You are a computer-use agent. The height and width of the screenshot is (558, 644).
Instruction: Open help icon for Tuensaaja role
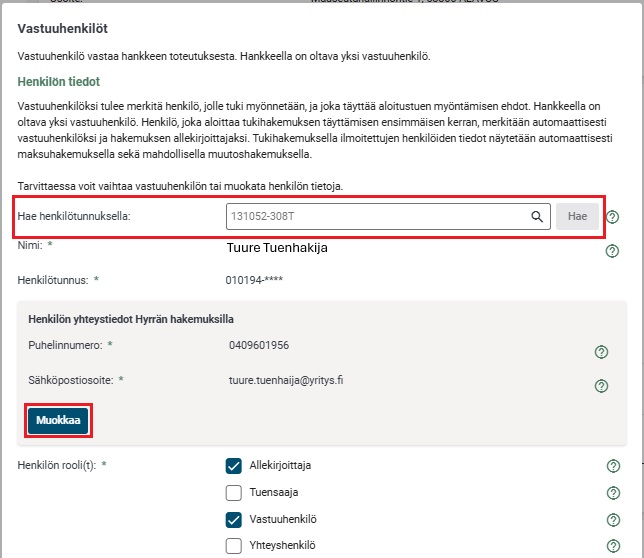[612, 492]
